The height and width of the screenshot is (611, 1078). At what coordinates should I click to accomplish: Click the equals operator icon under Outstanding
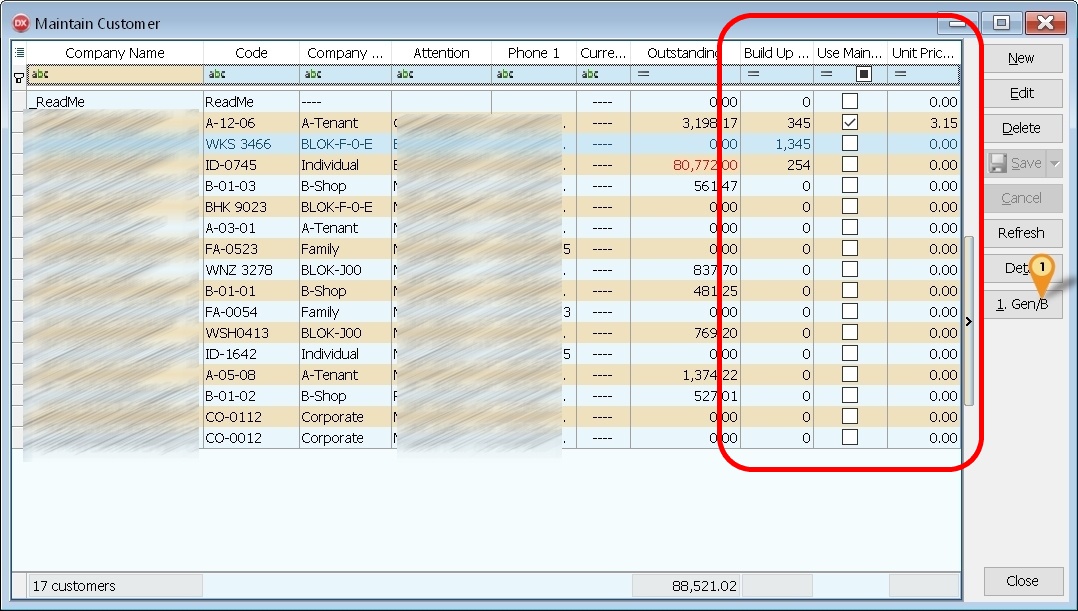click(x=644, y=74)
